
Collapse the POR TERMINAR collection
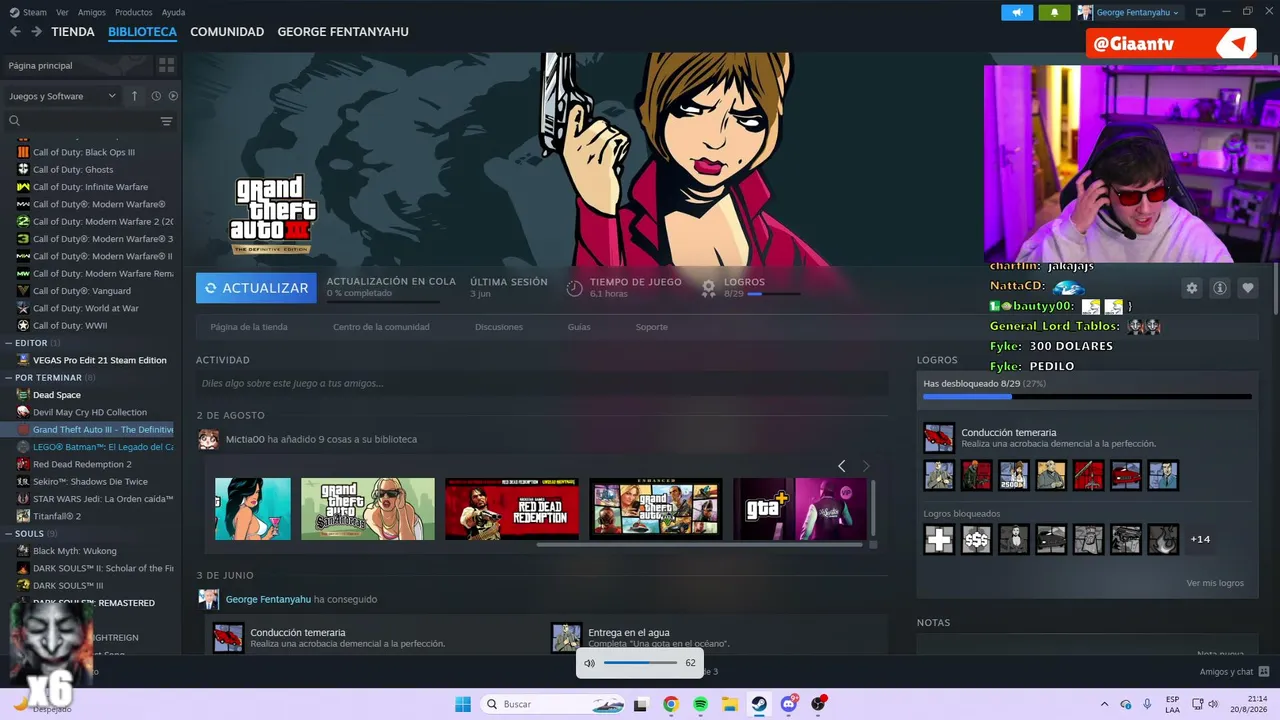point(9,378)
